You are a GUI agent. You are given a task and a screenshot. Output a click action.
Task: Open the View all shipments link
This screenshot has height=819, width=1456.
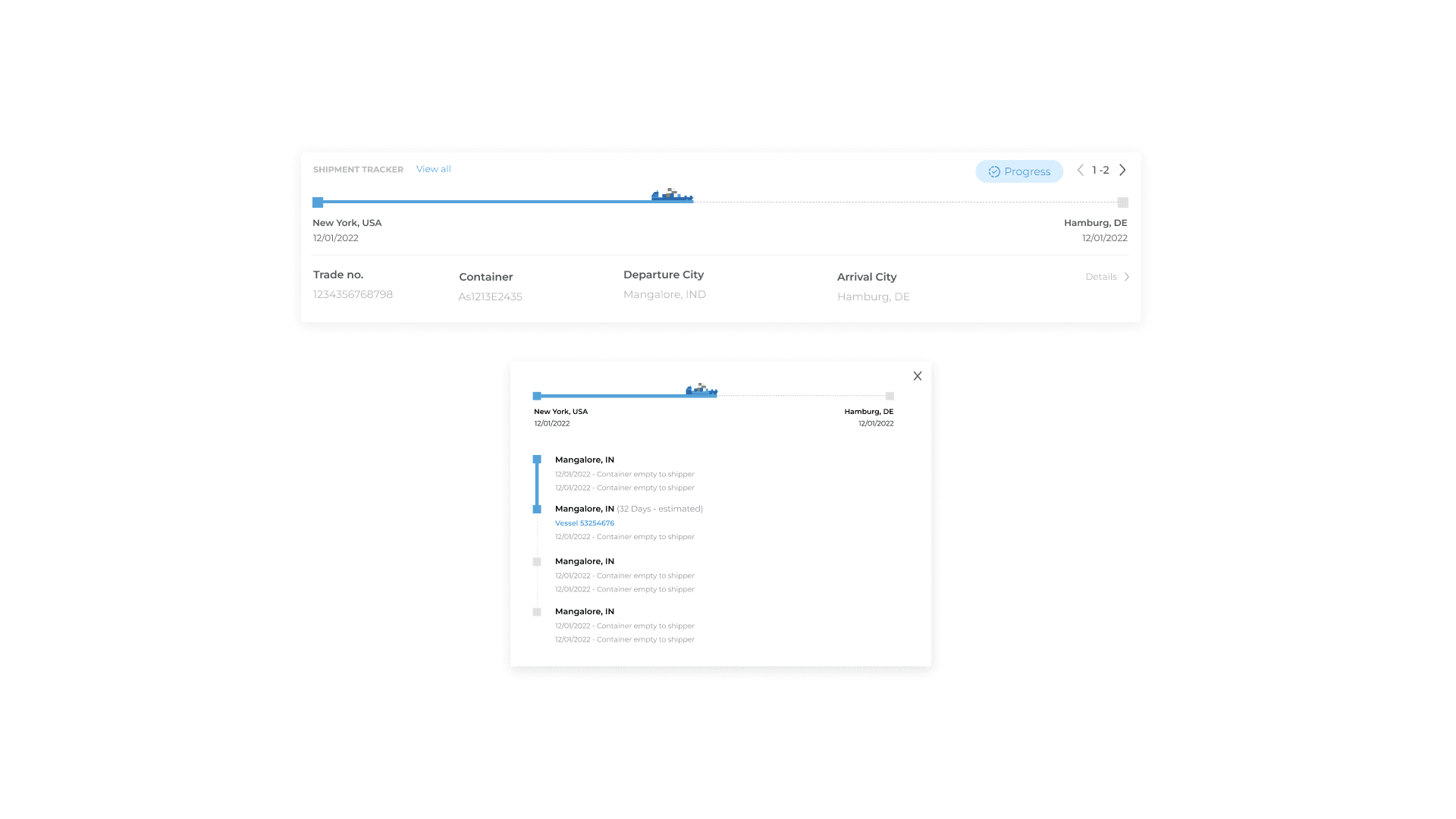433,169
